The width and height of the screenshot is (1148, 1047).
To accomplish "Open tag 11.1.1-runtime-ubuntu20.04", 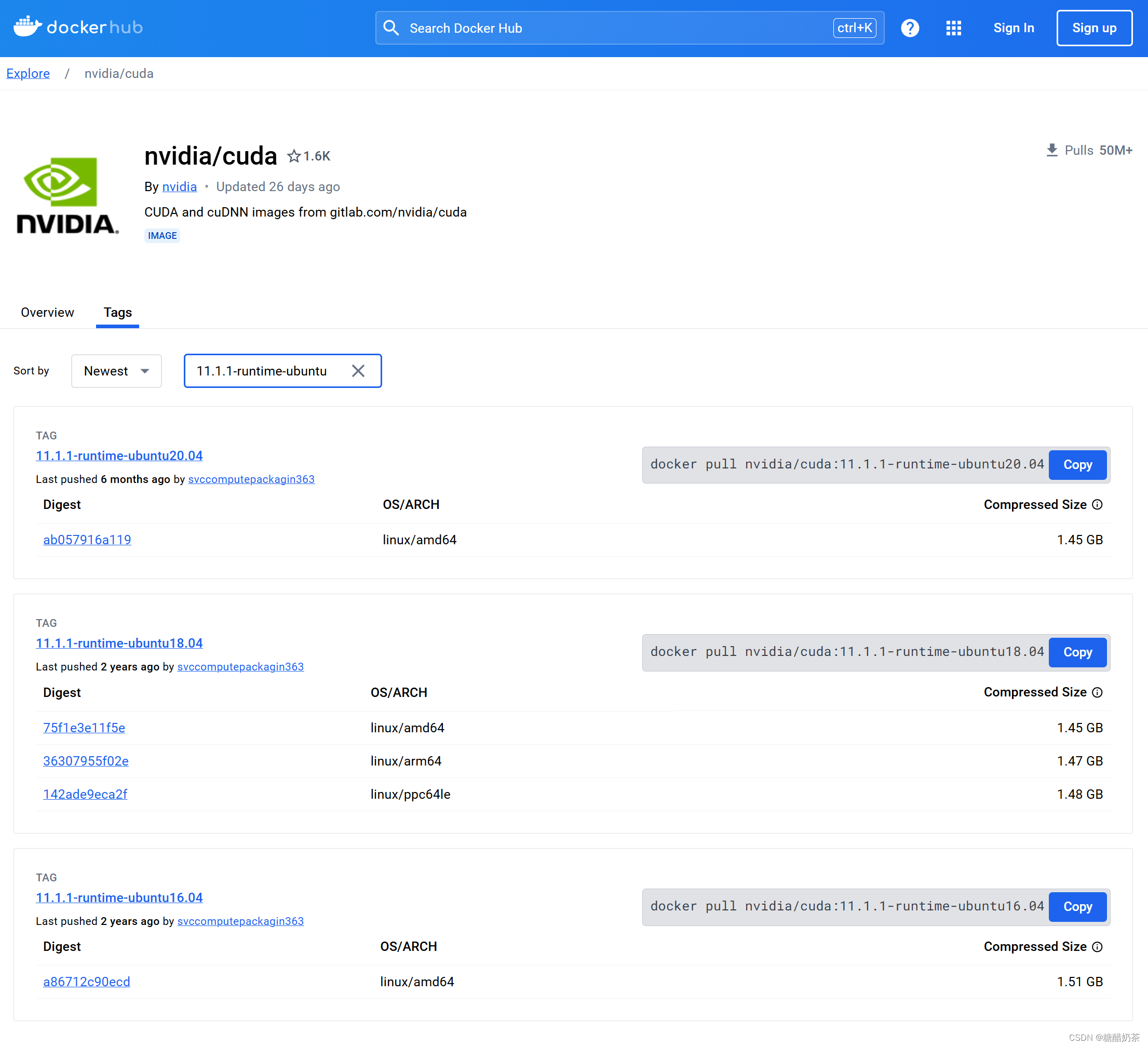I will point(119,455).
